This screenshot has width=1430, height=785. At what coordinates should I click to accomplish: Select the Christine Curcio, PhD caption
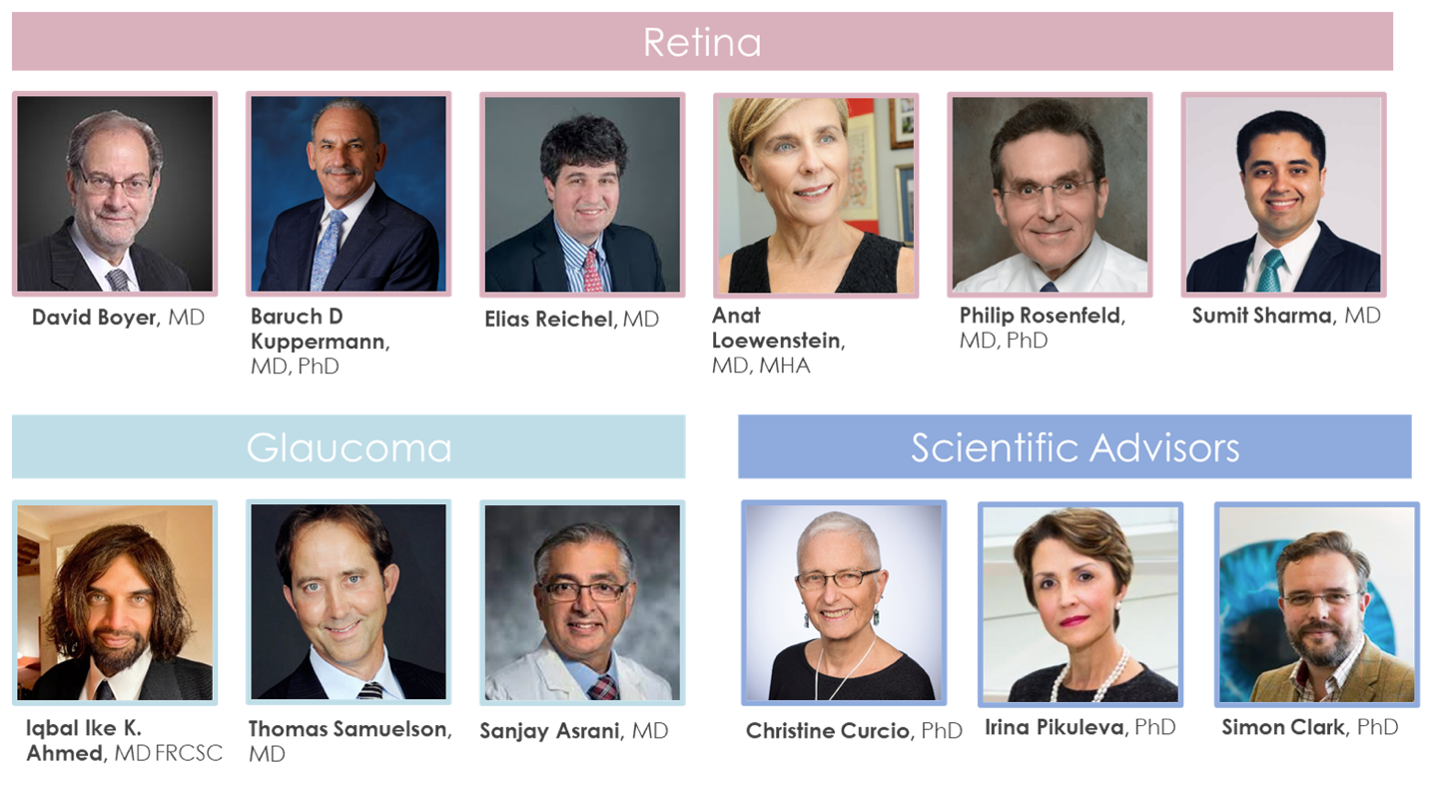(x=853, y=731)
